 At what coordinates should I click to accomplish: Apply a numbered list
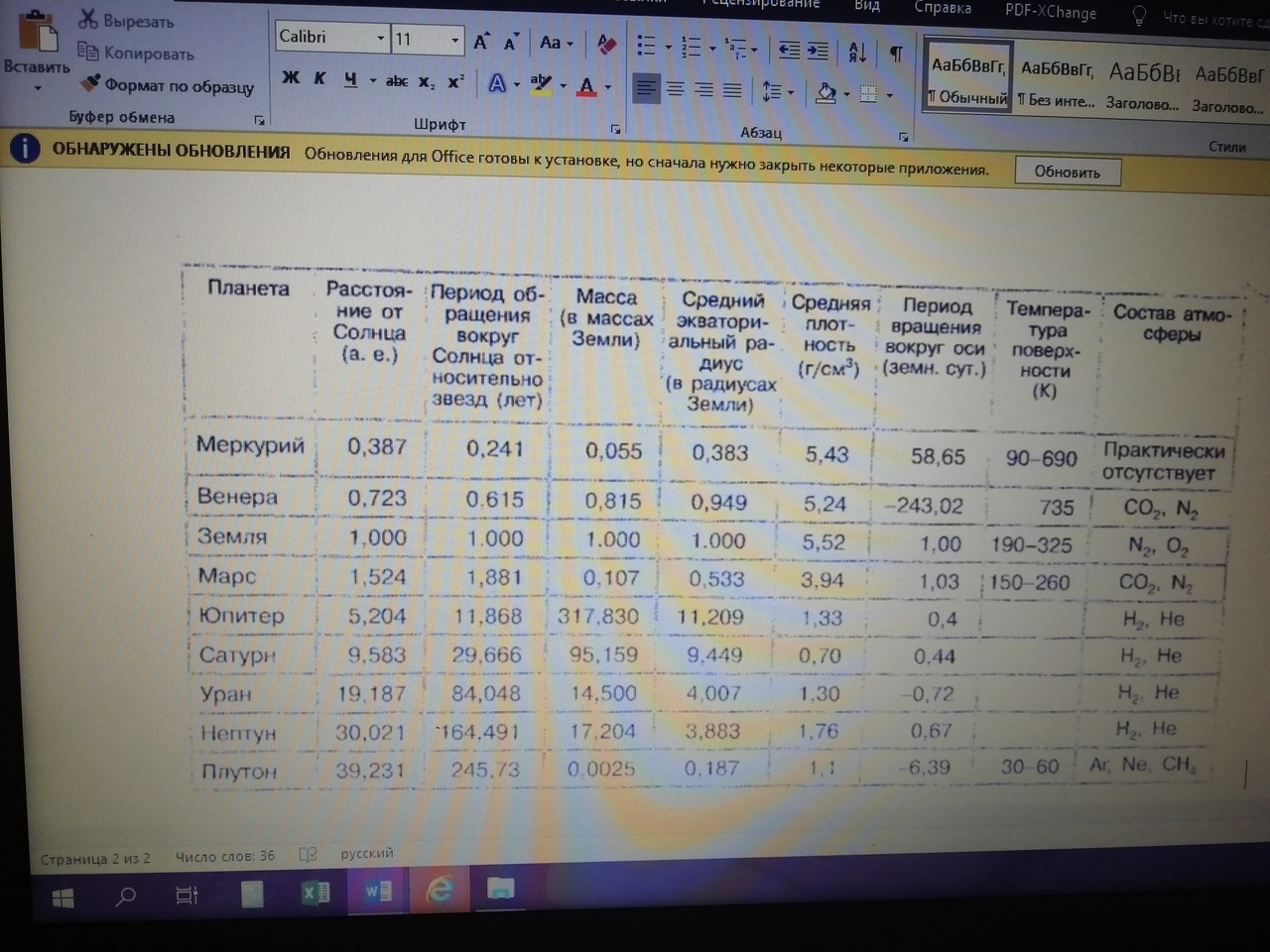point(691,47)
